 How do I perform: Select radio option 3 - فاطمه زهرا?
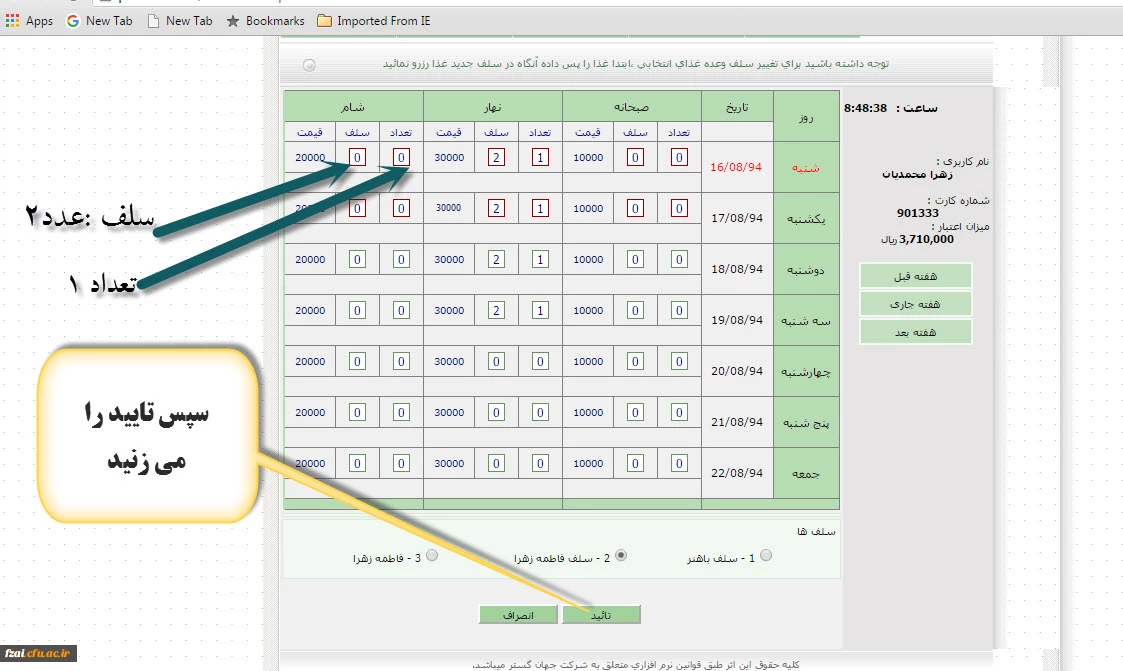click(432, 556)
